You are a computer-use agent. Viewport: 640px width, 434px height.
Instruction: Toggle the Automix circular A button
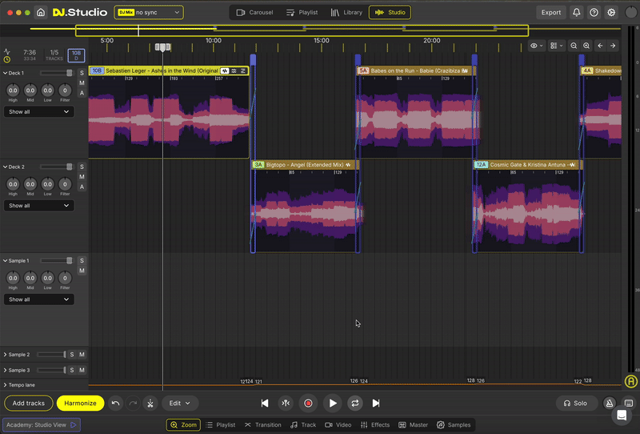(x=631, y=381)
